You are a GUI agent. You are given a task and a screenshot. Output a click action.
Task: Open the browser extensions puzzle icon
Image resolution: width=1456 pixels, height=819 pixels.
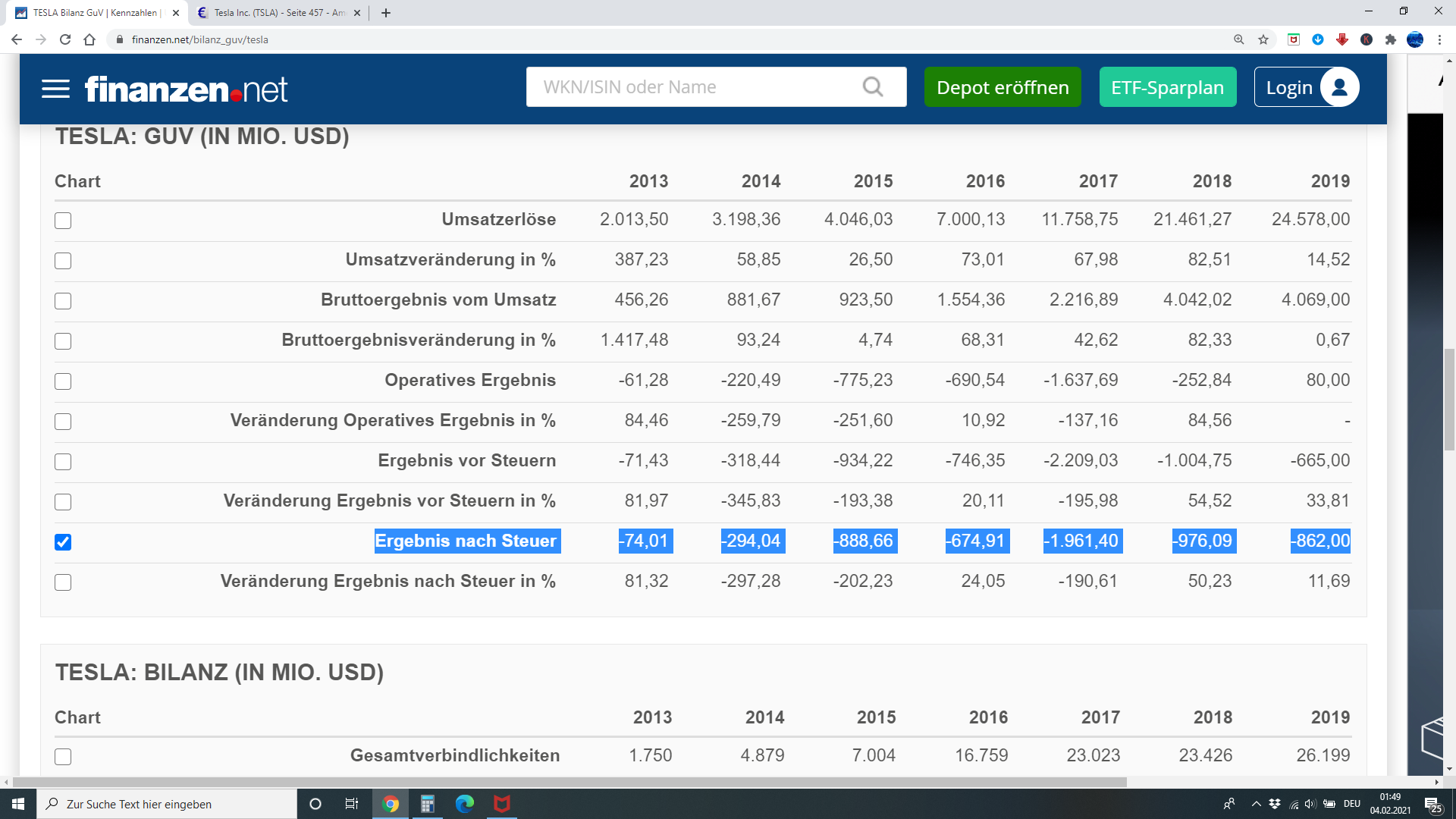coord(1391,39)
